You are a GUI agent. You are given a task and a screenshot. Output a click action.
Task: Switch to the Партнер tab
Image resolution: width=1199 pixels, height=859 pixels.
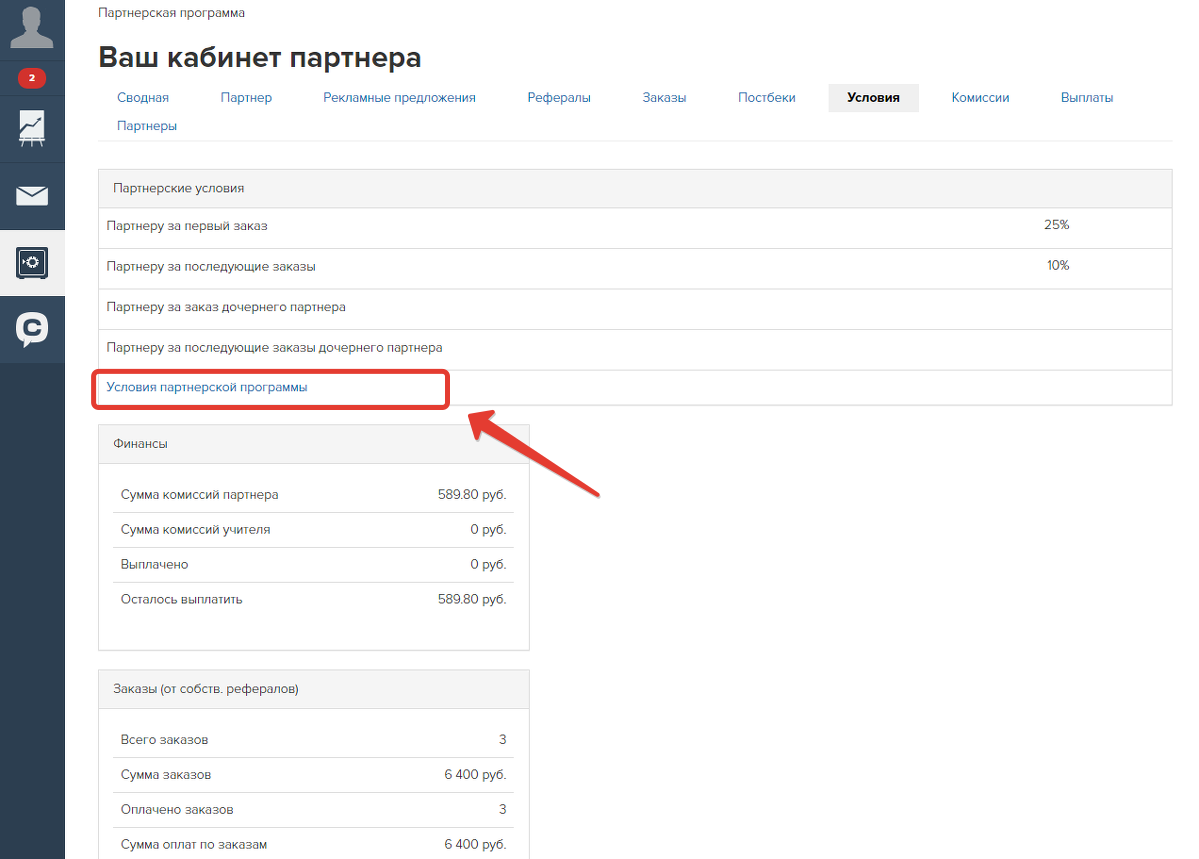(246, 98)
